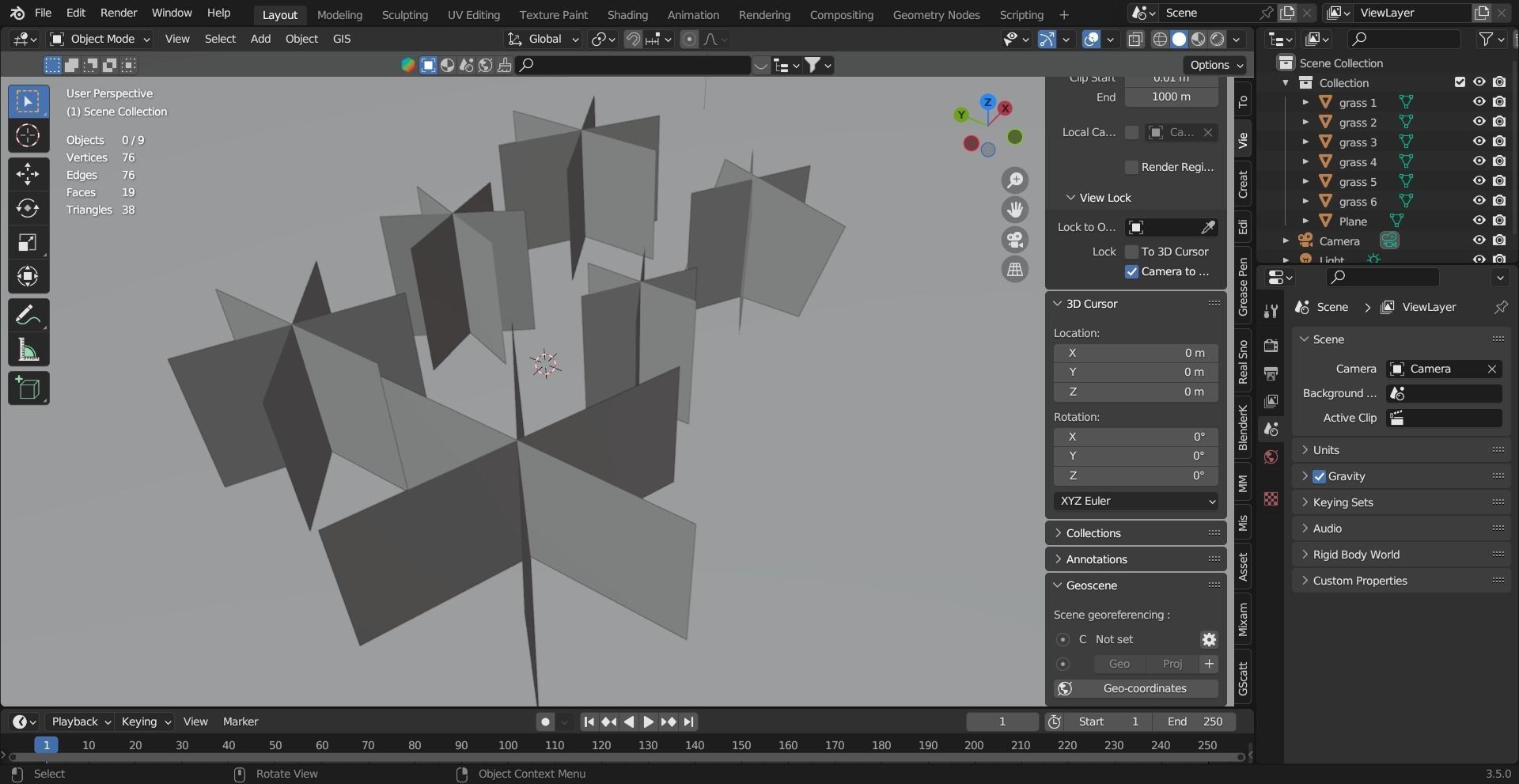Open the File menu
Viewport: 1519px width, 784px height.
point(43,13)
